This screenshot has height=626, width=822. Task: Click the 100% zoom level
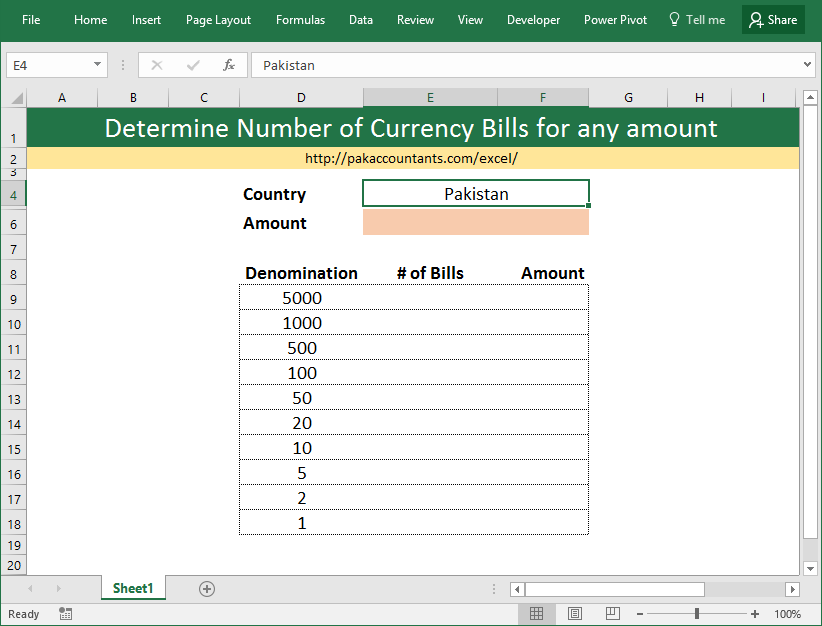click(787, 614)
